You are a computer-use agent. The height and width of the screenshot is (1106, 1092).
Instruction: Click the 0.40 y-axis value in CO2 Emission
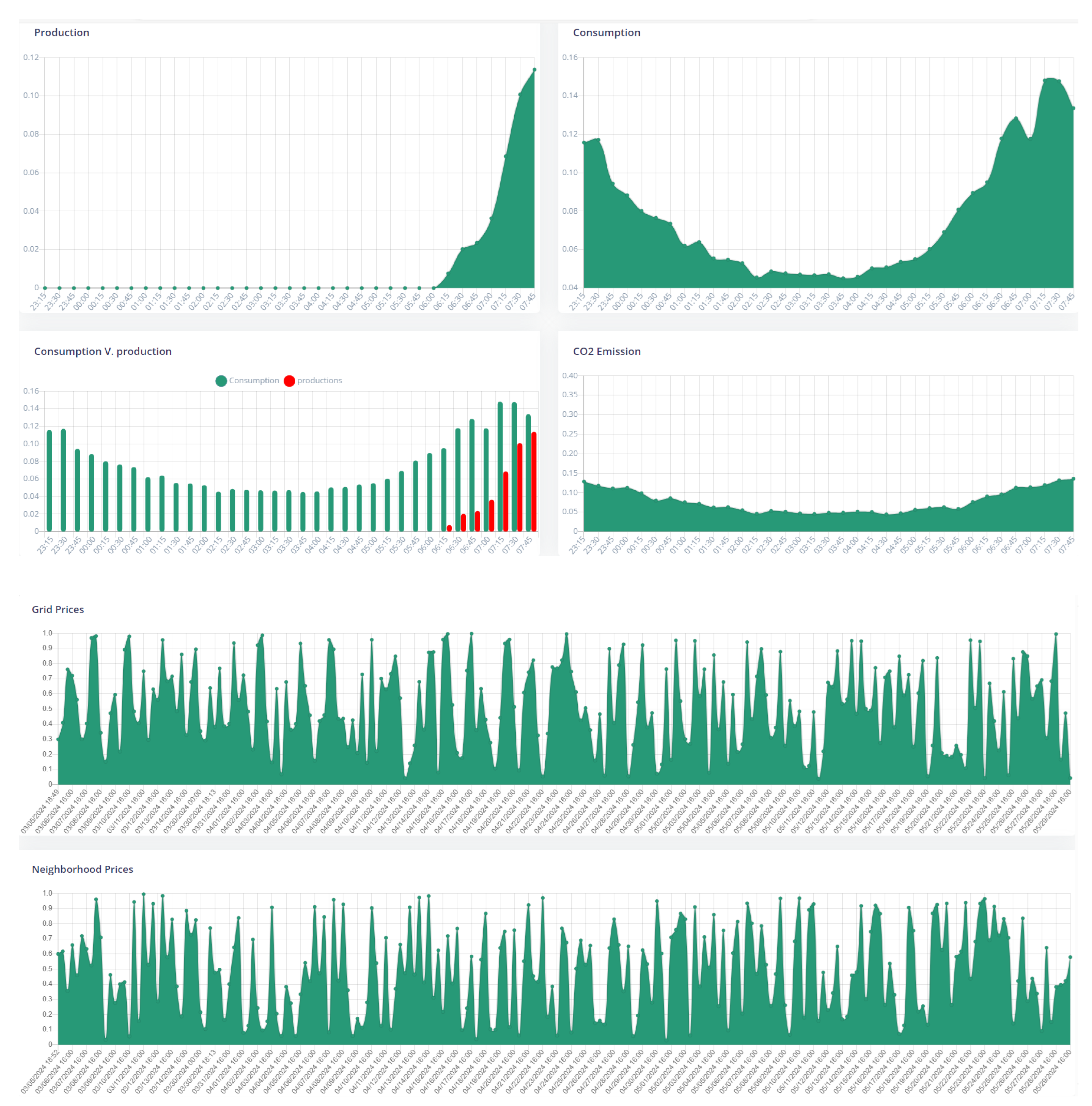570,375
